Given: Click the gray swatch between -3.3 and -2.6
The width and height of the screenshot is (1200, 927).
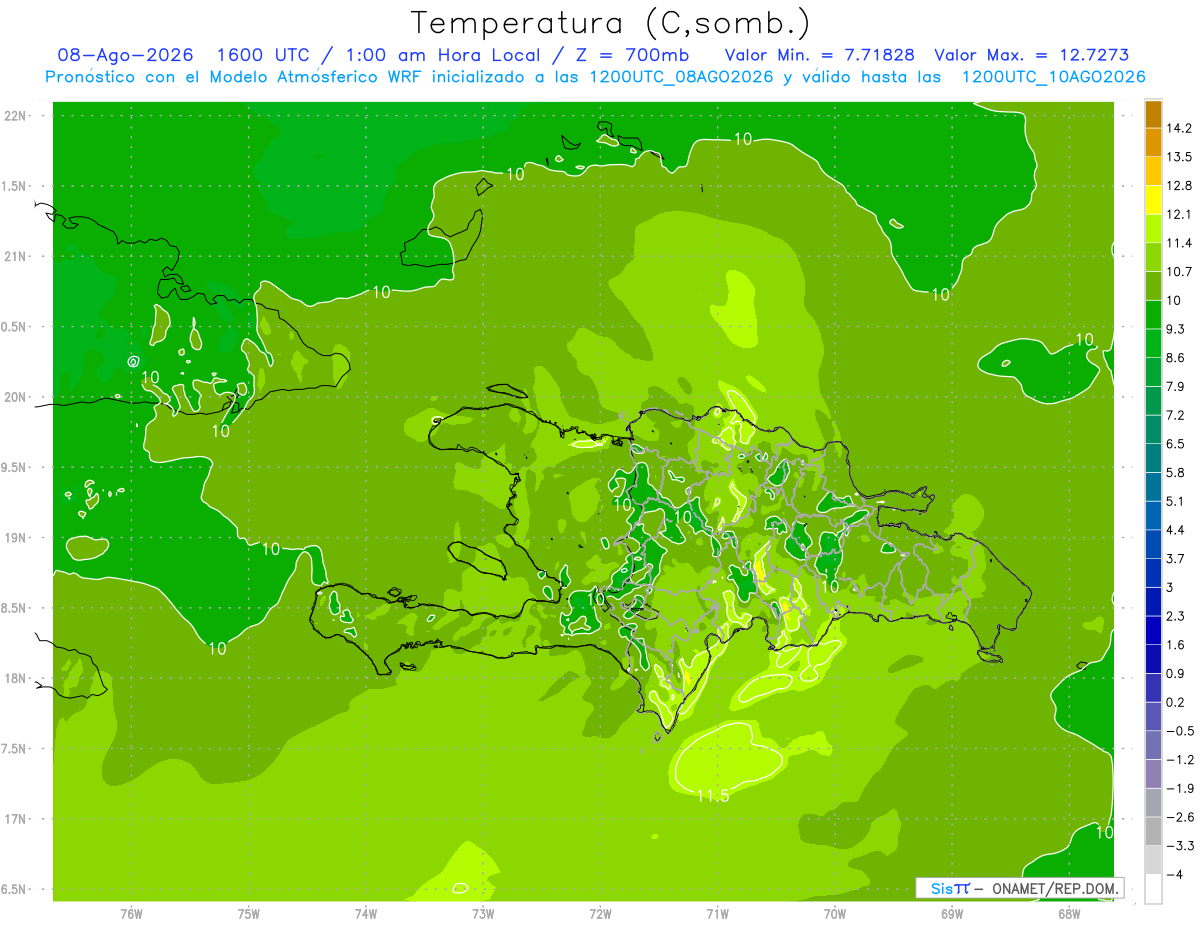Looking at the screenshot, I should [x=1153, y=831].
